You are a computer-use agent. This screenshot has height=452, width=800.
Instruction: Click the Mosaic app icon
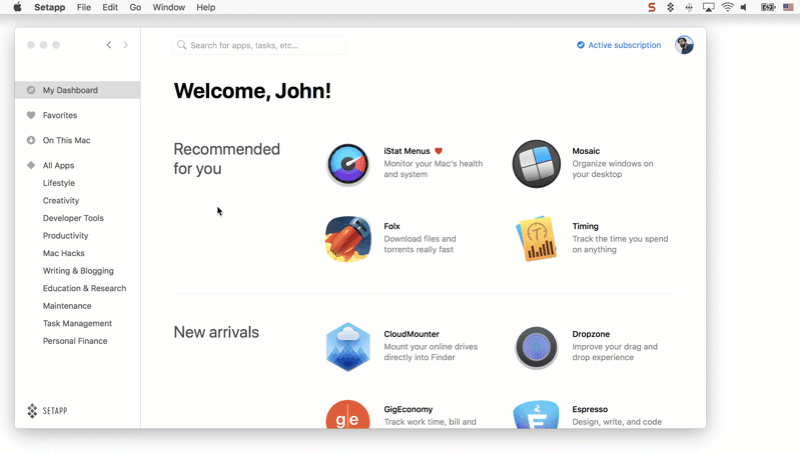[536, 164]
